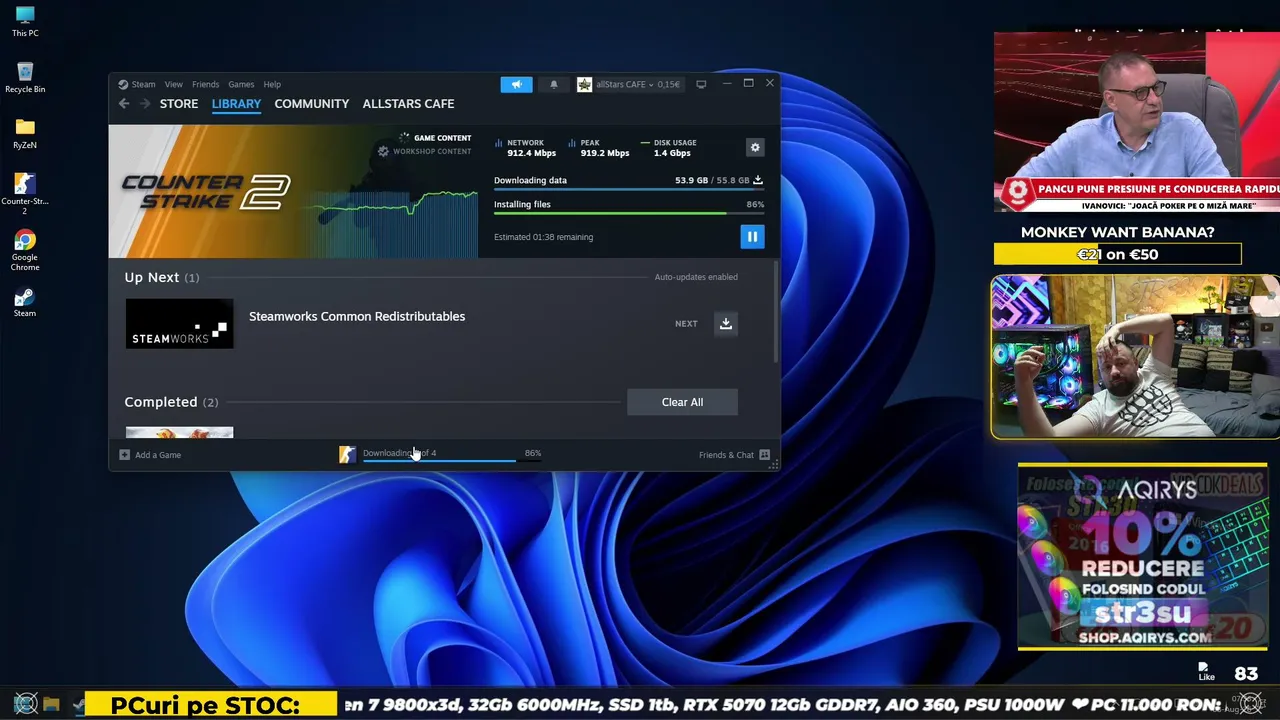1280x720 pixels.
Task: Clear all completed downloads
Action: click(x=682, y=402)
